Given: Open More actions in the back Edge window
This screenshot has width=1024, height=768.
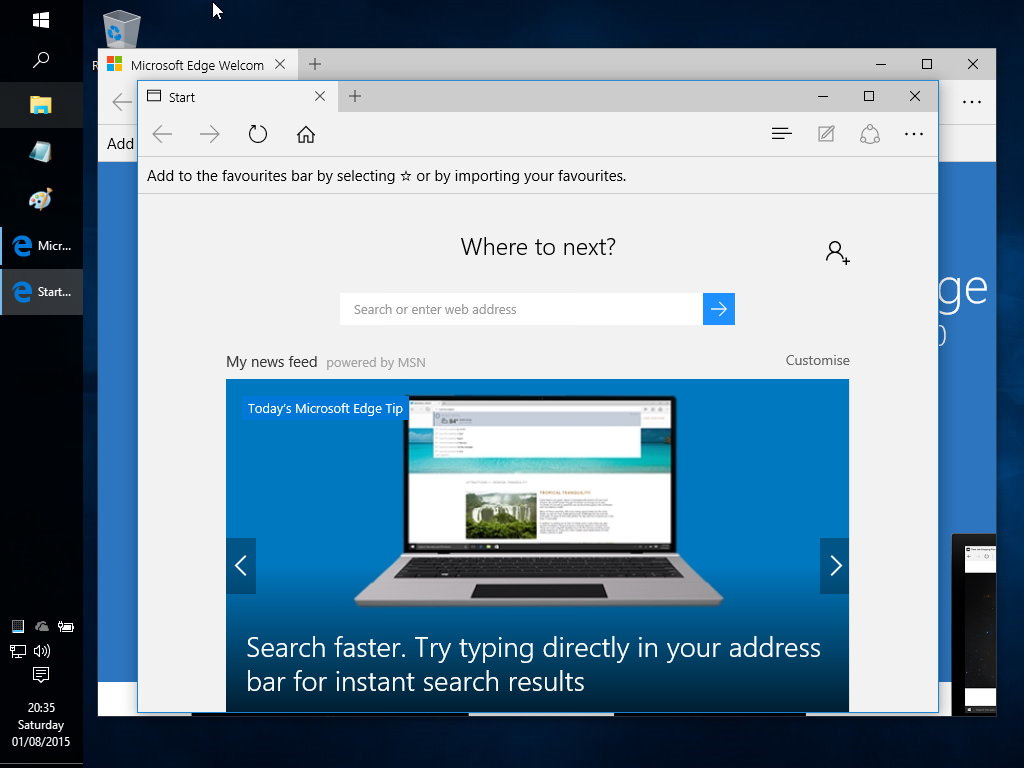Looking at the screenshot, I should tap(972, 102).
